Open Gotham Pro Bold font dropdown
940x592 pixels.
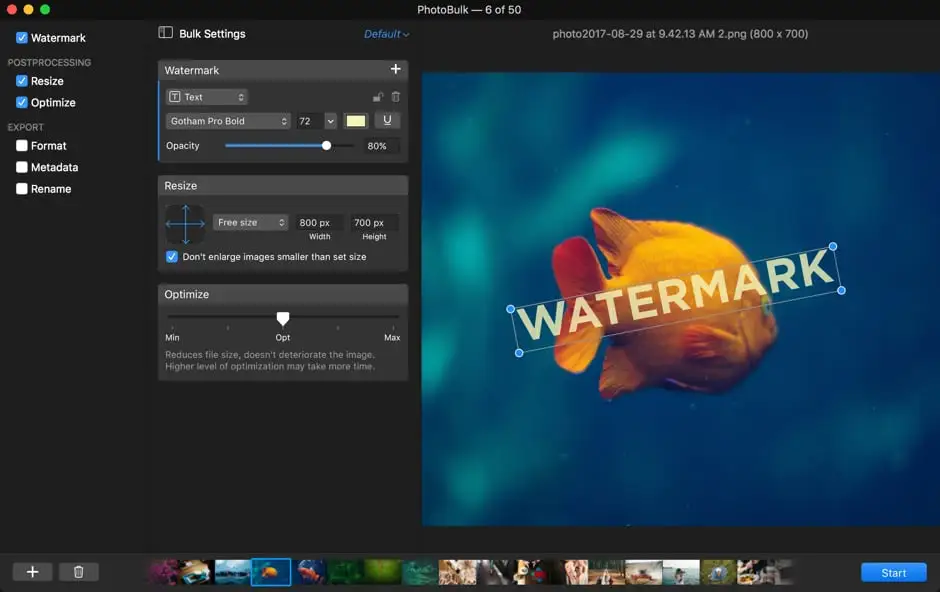point(228,121)
